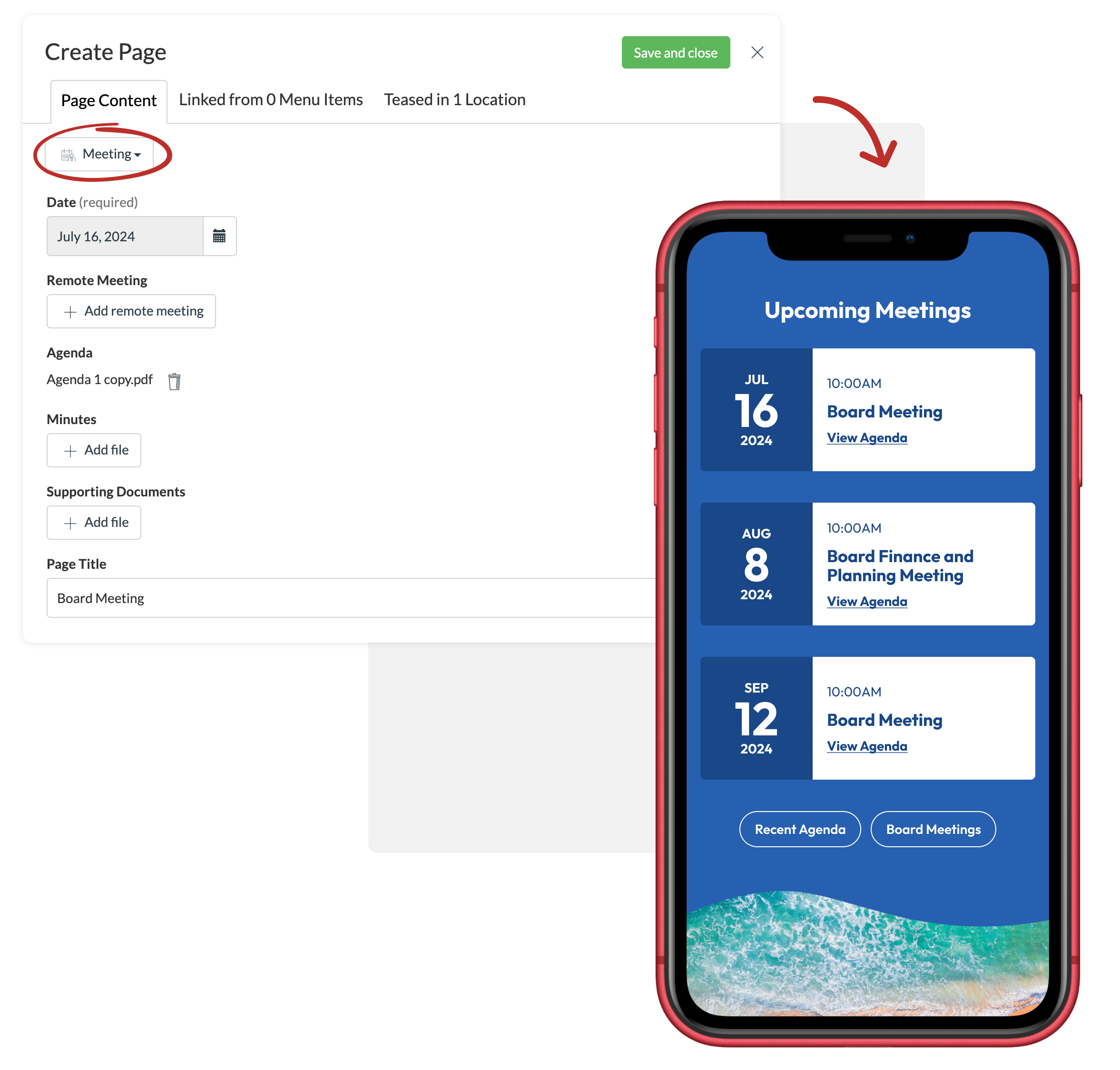
Task: Click View Agenda link for August 8 meeting
Action: [x=865, y=601]
